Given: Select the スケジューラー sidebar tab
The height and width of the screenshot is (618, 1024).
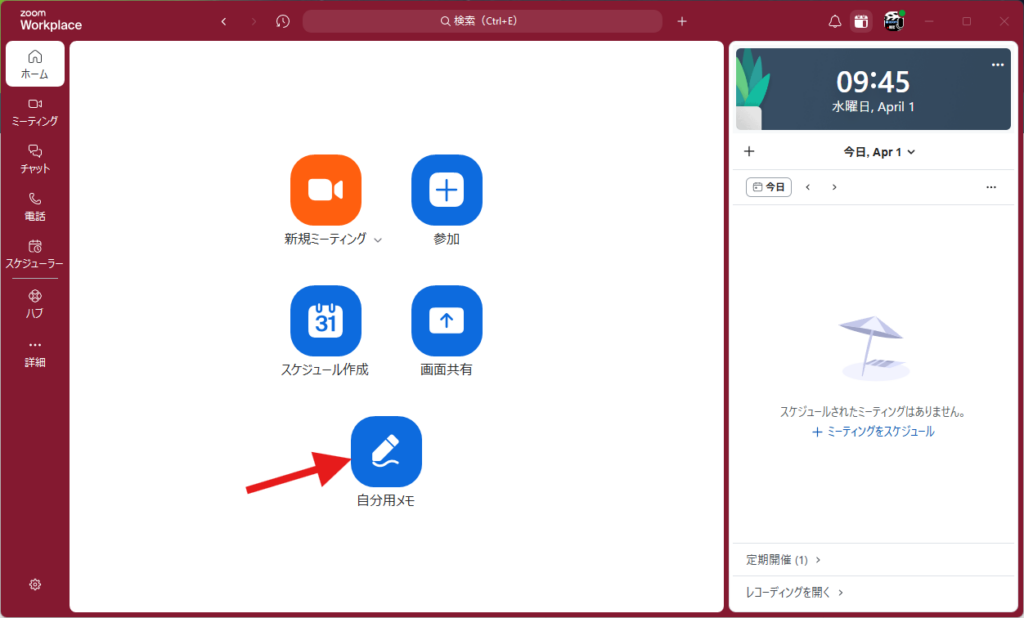Looking at the screenshot, I should click(35, 254).
